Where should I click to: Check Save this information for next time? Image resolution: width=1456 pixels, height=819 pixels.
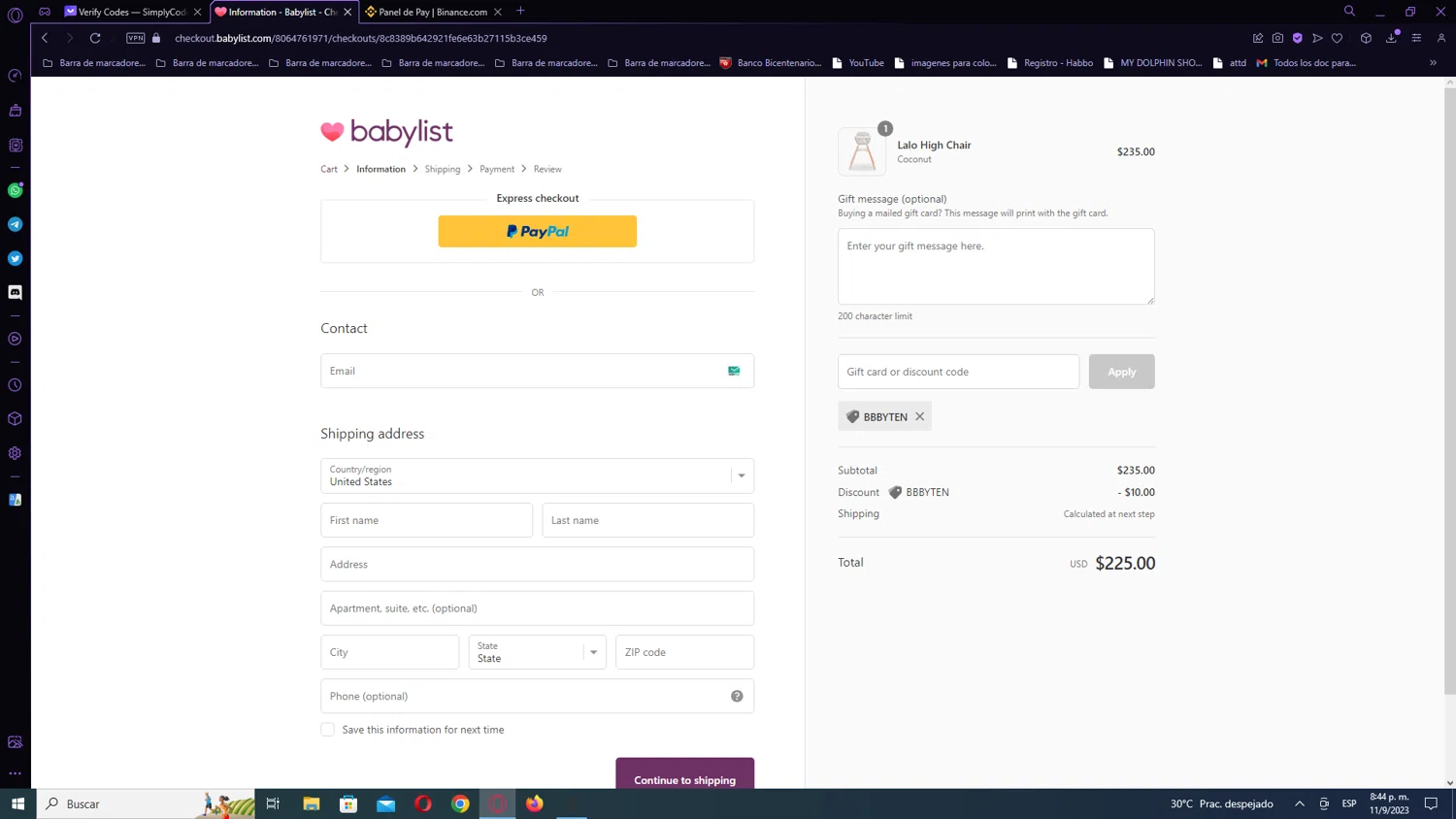click(328, 730)
